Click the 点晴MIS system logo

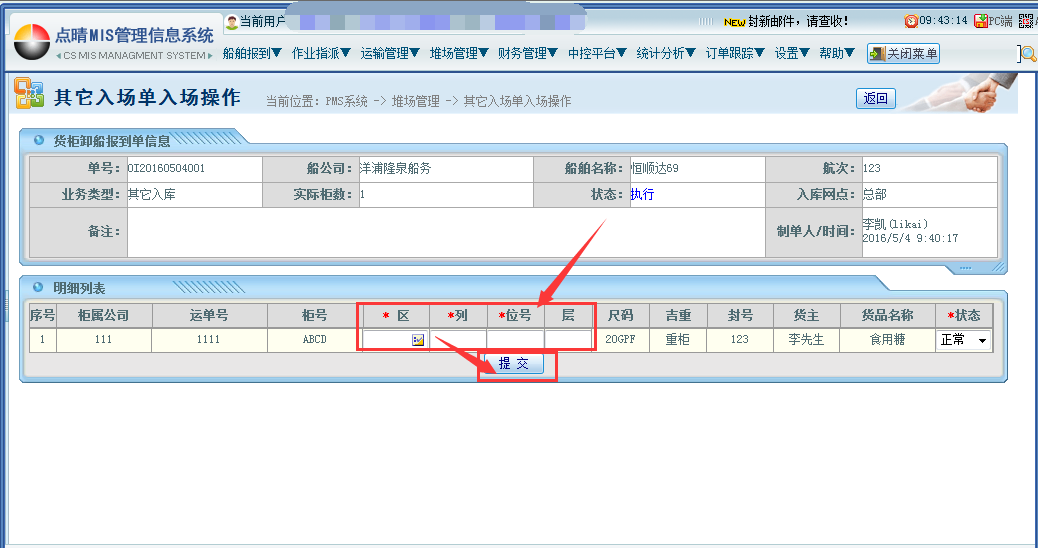(32, 42)
